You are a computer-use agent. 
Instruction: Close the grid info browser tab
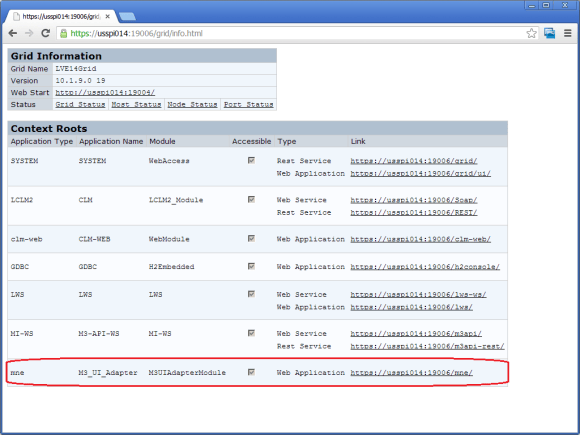[x=108, y=17]
